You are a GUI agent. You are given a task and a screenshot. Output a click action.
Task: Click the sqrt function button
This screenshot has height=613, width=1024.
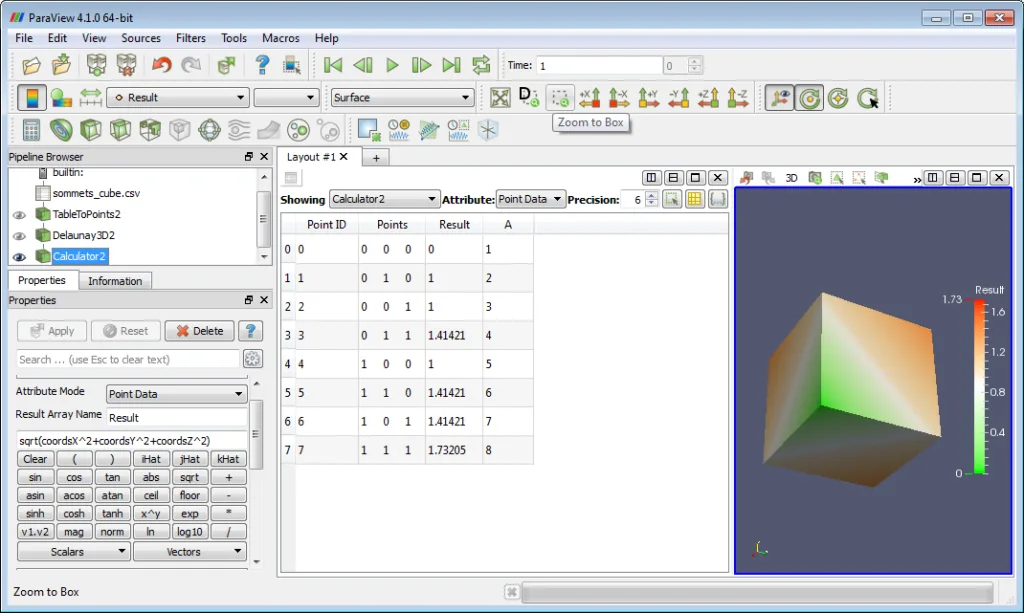[x=189, y=477]
